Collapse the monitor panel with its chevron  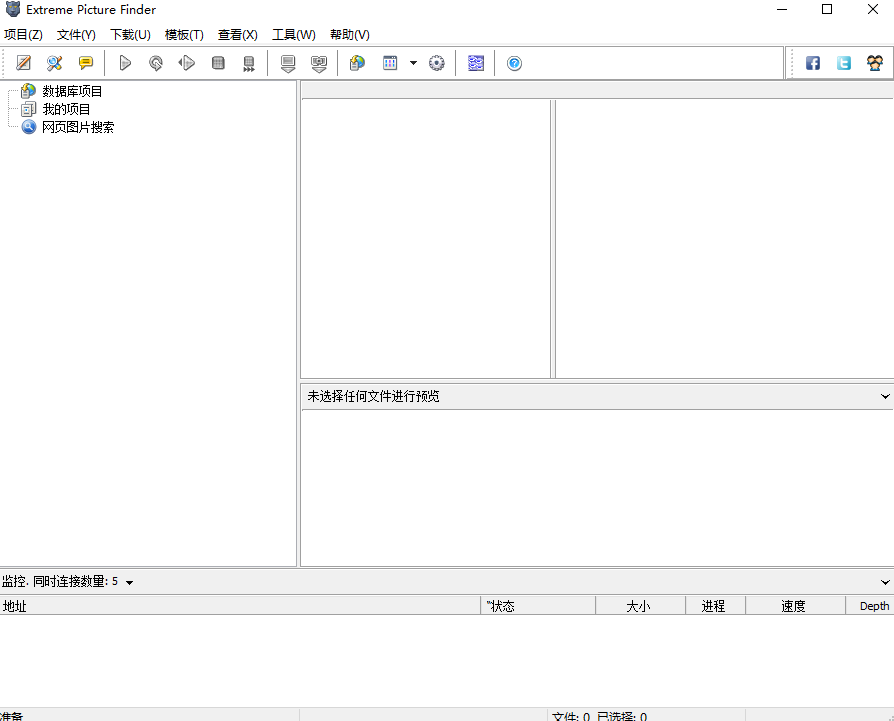pos(885,582)
